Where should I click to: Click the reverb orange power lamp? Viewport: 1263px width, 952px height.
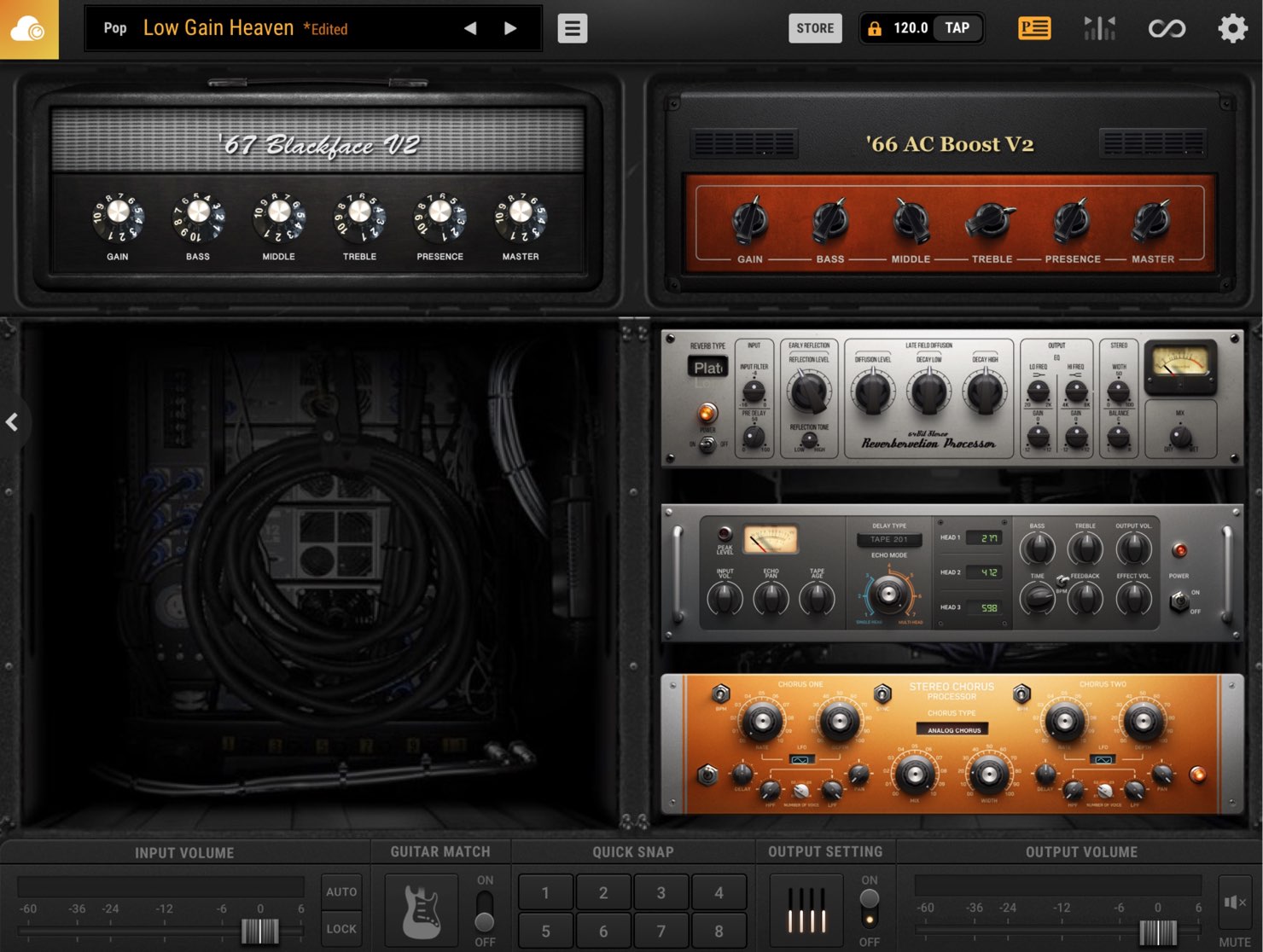[x=707, y=414]
